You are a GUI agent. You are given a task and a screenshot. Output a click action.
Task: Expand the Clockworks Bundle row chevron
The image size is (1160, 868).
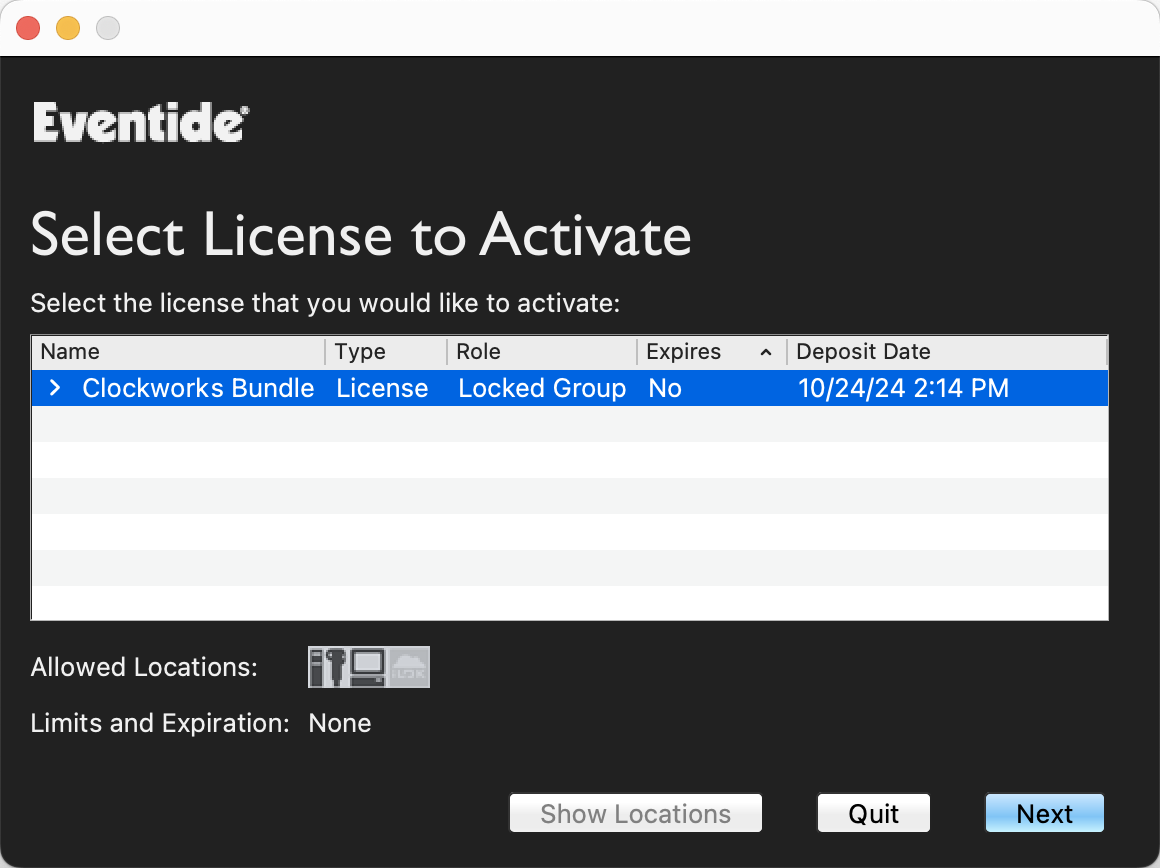click(55, 388)
